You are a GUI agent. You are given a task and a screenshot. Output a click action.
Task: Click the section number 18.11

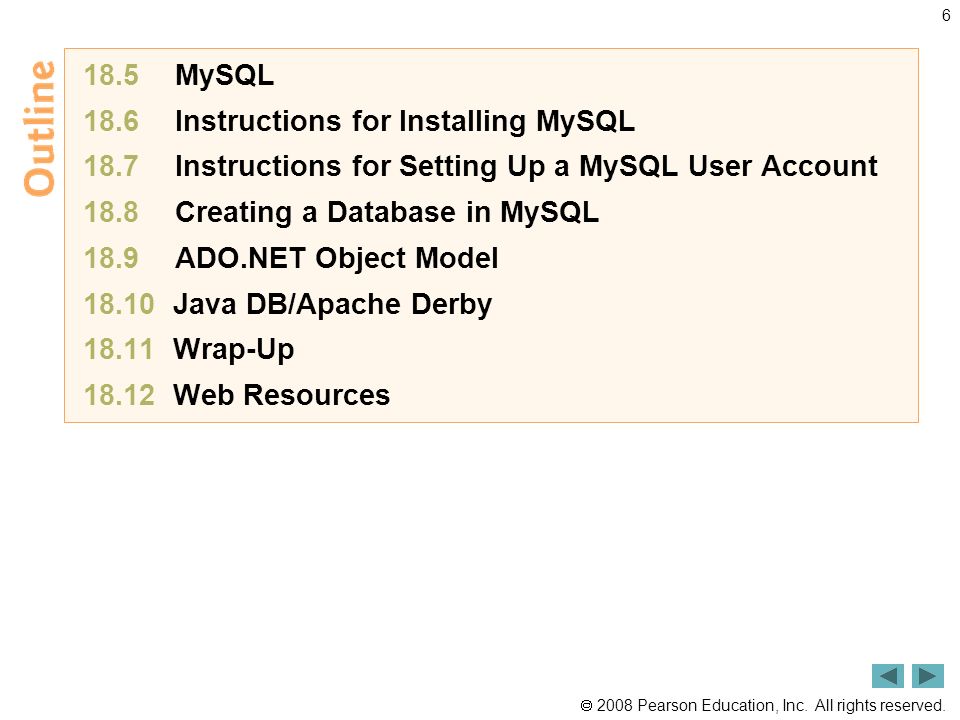point(118,350)
